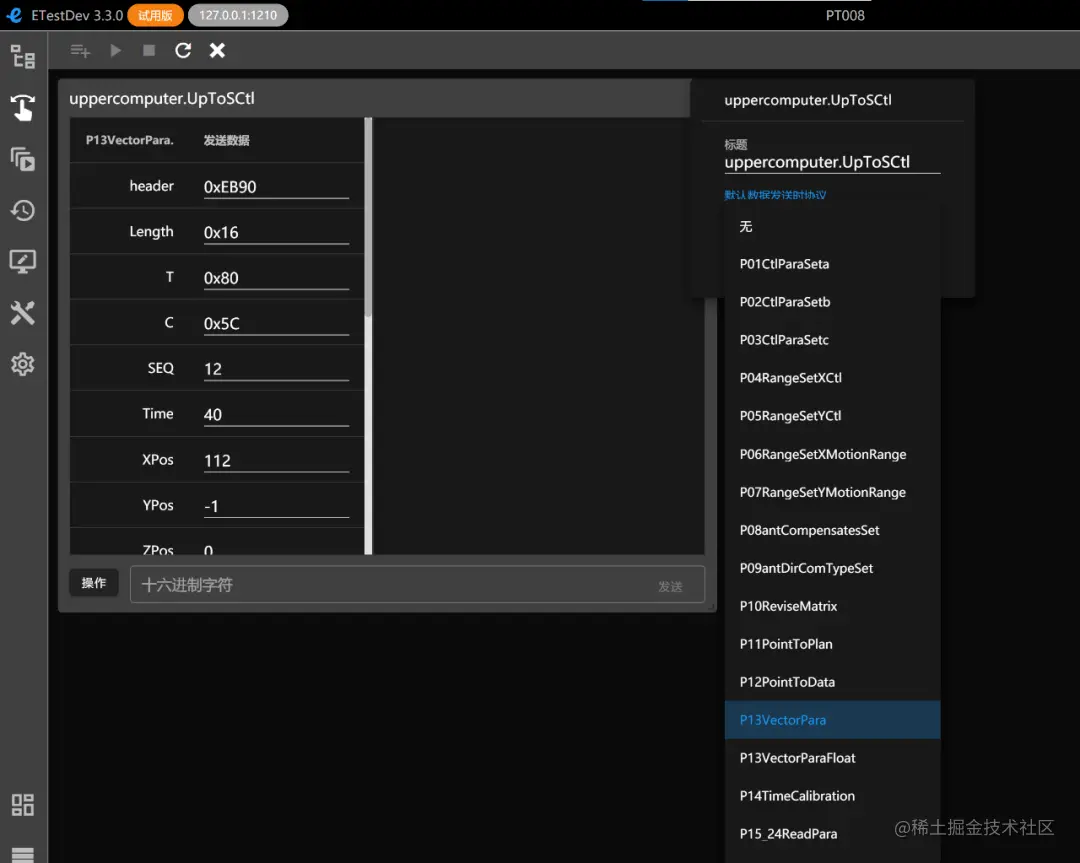Open the project tree sidebar icon
The height and width of the screenshot is (863, 1080).
23,57
